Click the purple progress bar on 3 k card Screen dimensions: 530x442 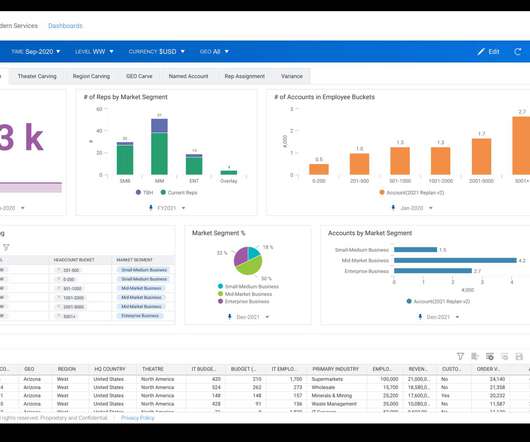point(31,187)
